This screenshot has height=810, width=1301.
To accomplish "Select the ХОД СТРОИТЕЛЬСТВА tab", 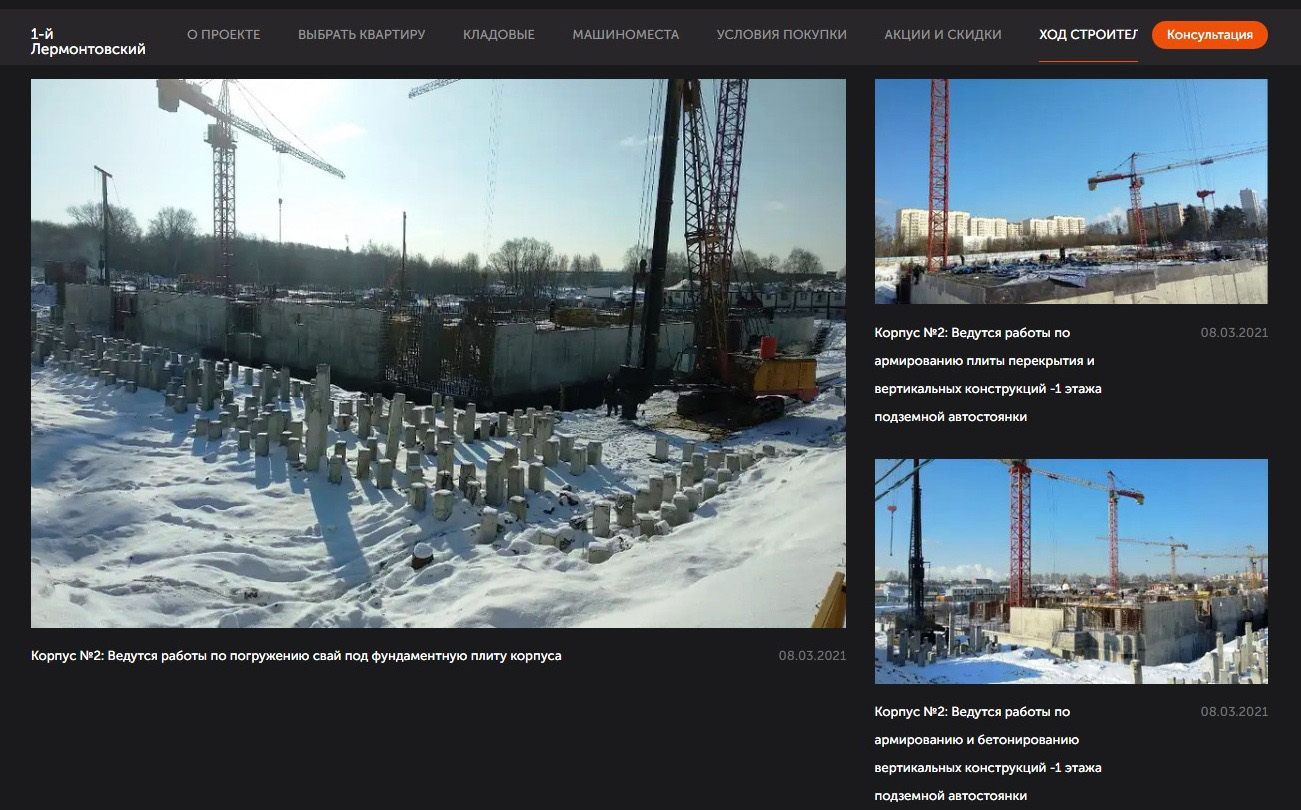I will 1088,35.
